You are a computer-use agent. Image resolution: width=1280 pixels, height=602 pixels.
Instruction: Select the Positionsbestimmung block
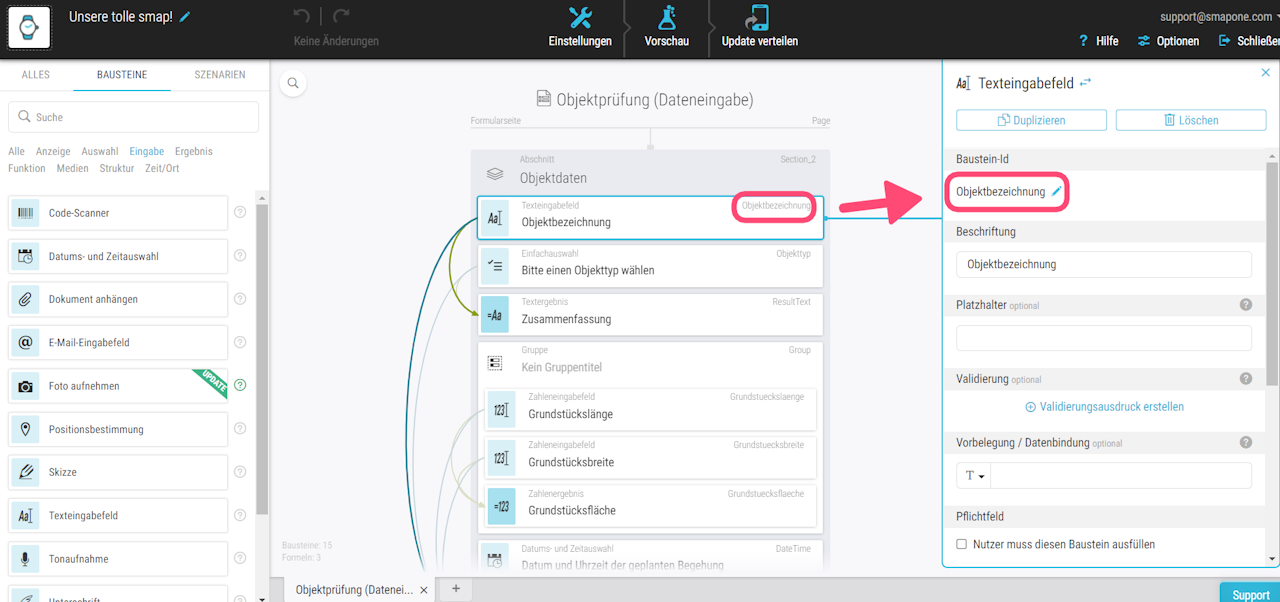coord(119,429)
